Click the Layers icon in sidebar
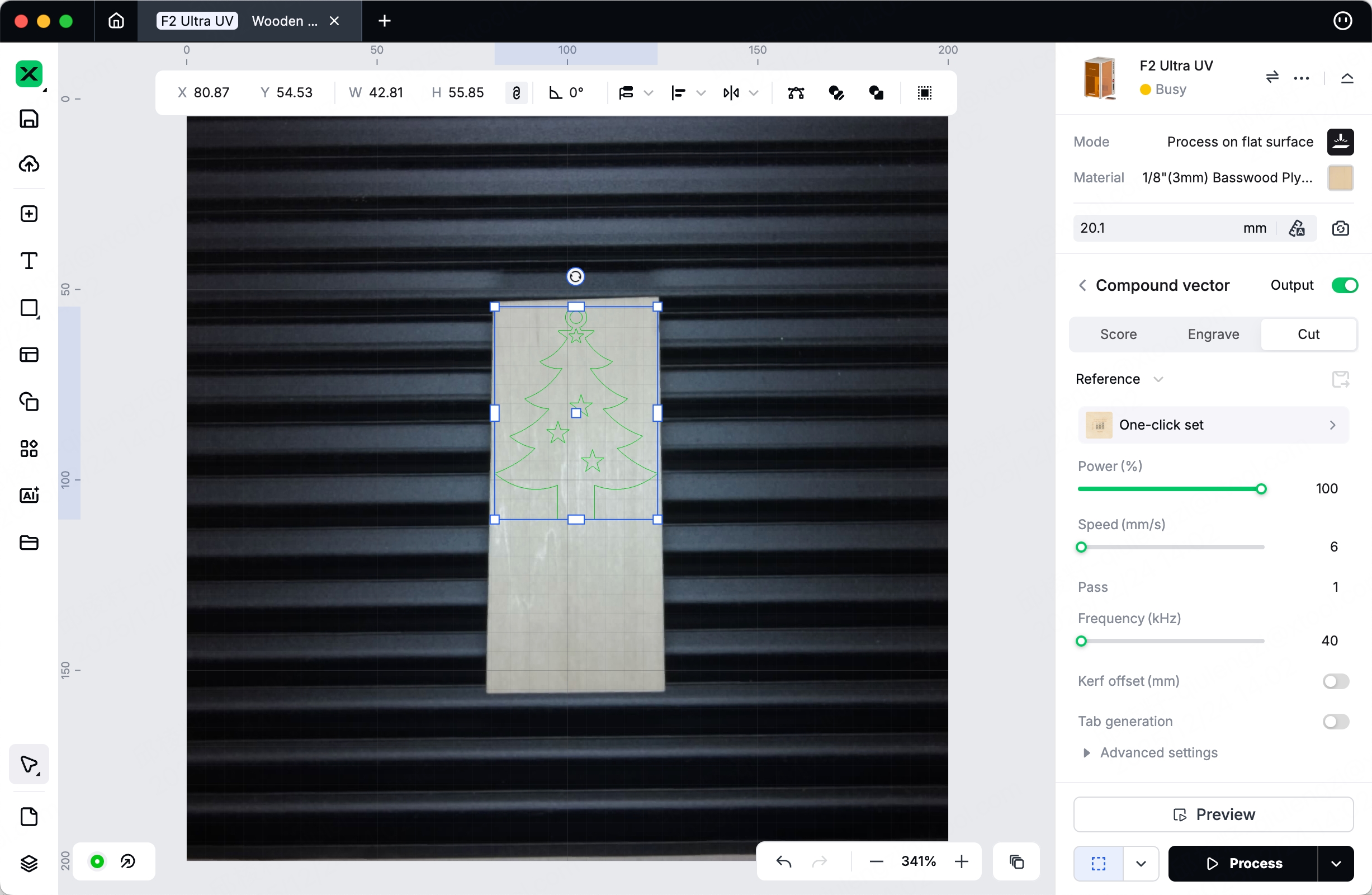This screenshot has height=895, width=1372. coord(29,863)
